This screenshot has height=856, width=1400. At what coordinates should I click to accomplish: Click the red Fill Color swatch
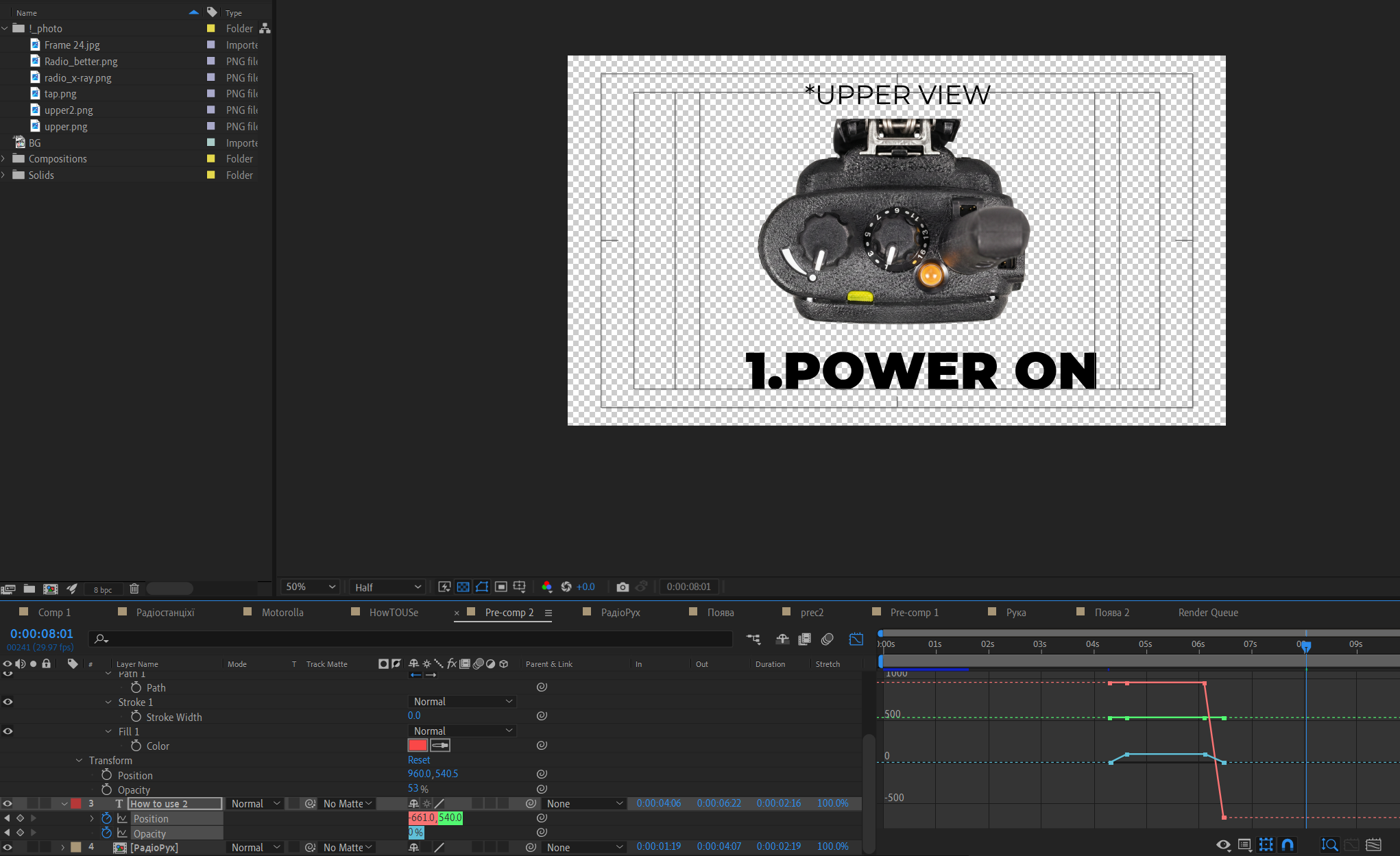click(418, 745)
